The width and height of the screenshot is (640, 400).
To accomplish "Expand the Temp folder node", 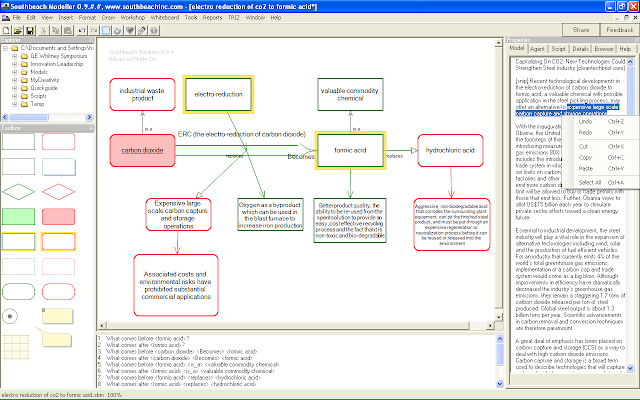I will pyautogui.click(x=15, y=104).
